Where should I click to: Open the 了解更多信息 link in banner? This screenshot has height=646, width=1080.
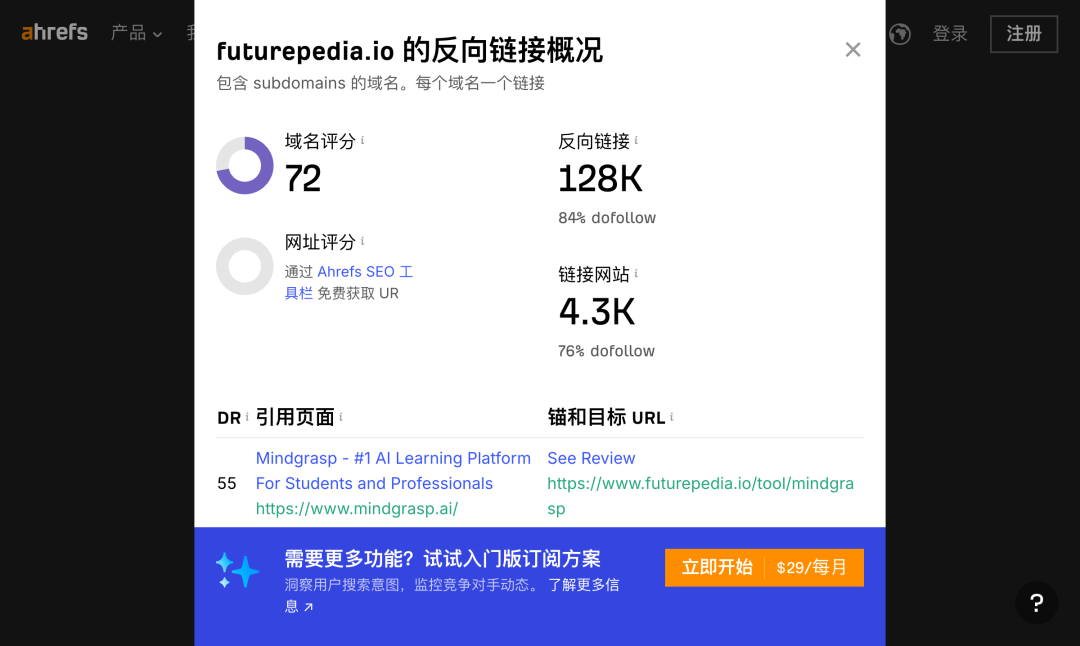(x=583, y=585)
